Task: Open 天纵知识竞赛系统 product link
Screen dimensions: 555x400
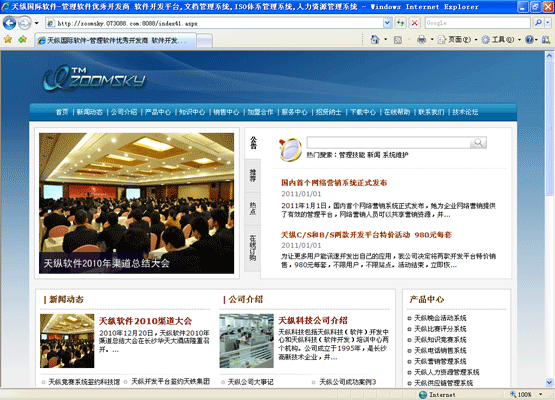Action: tap(440, 340)
